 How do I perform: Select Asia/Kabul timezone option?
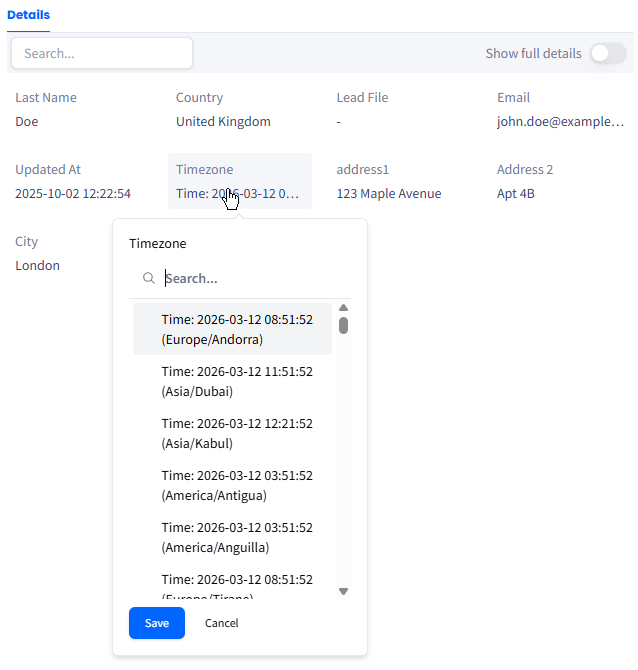coord(232,433)
